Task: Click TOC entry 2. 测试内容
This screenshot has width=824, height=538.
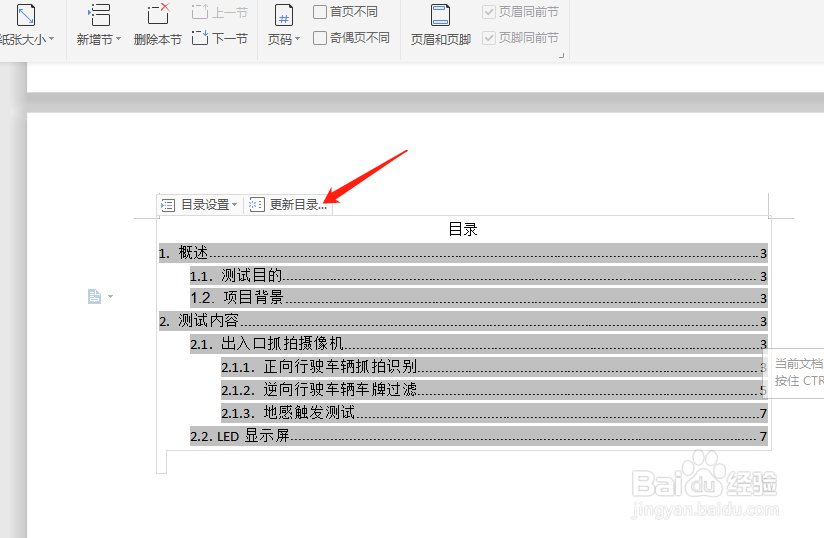Action: click(x=463, y=320)
